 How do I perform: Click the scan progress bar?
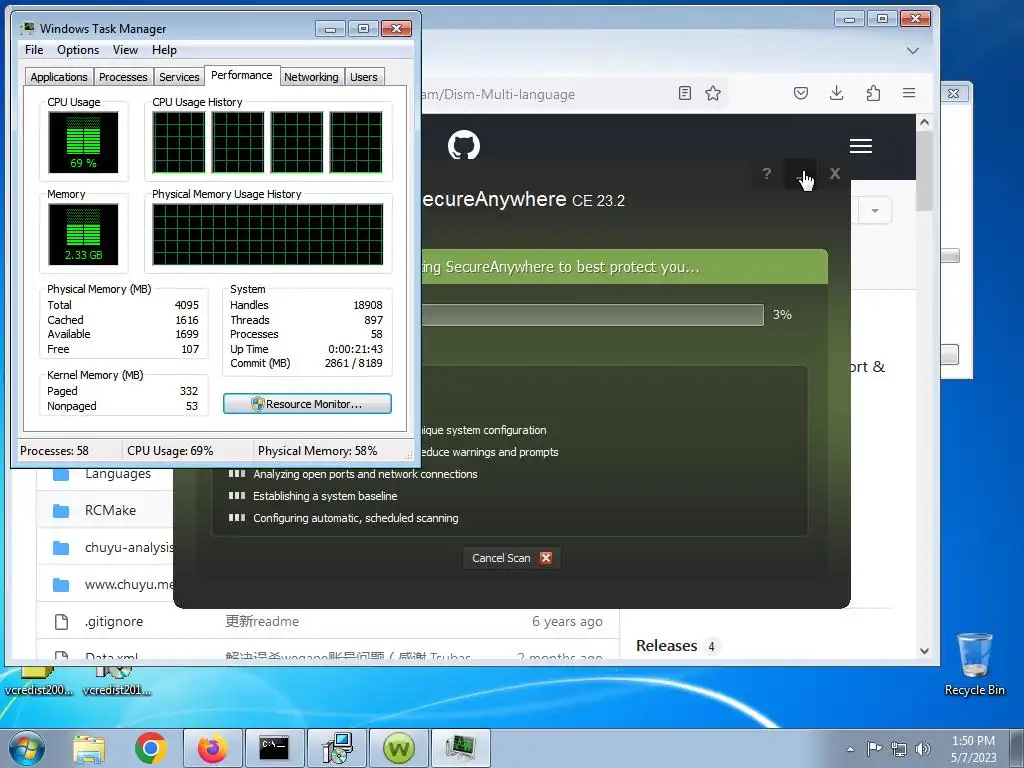pos(592,315)
